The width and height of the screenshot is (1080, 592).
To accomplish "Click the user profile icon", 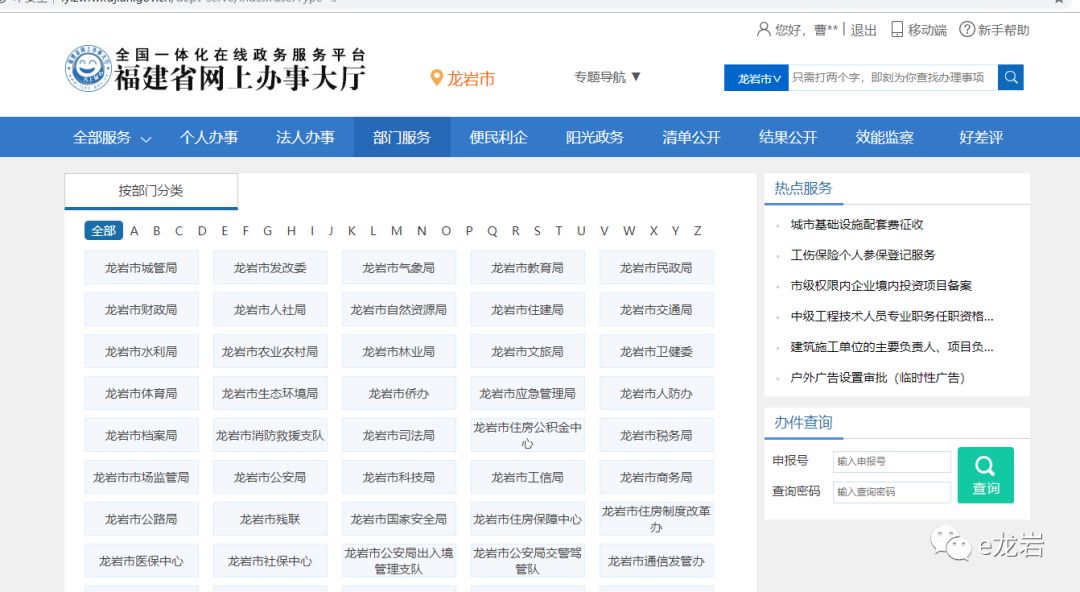I will point(764,30).
